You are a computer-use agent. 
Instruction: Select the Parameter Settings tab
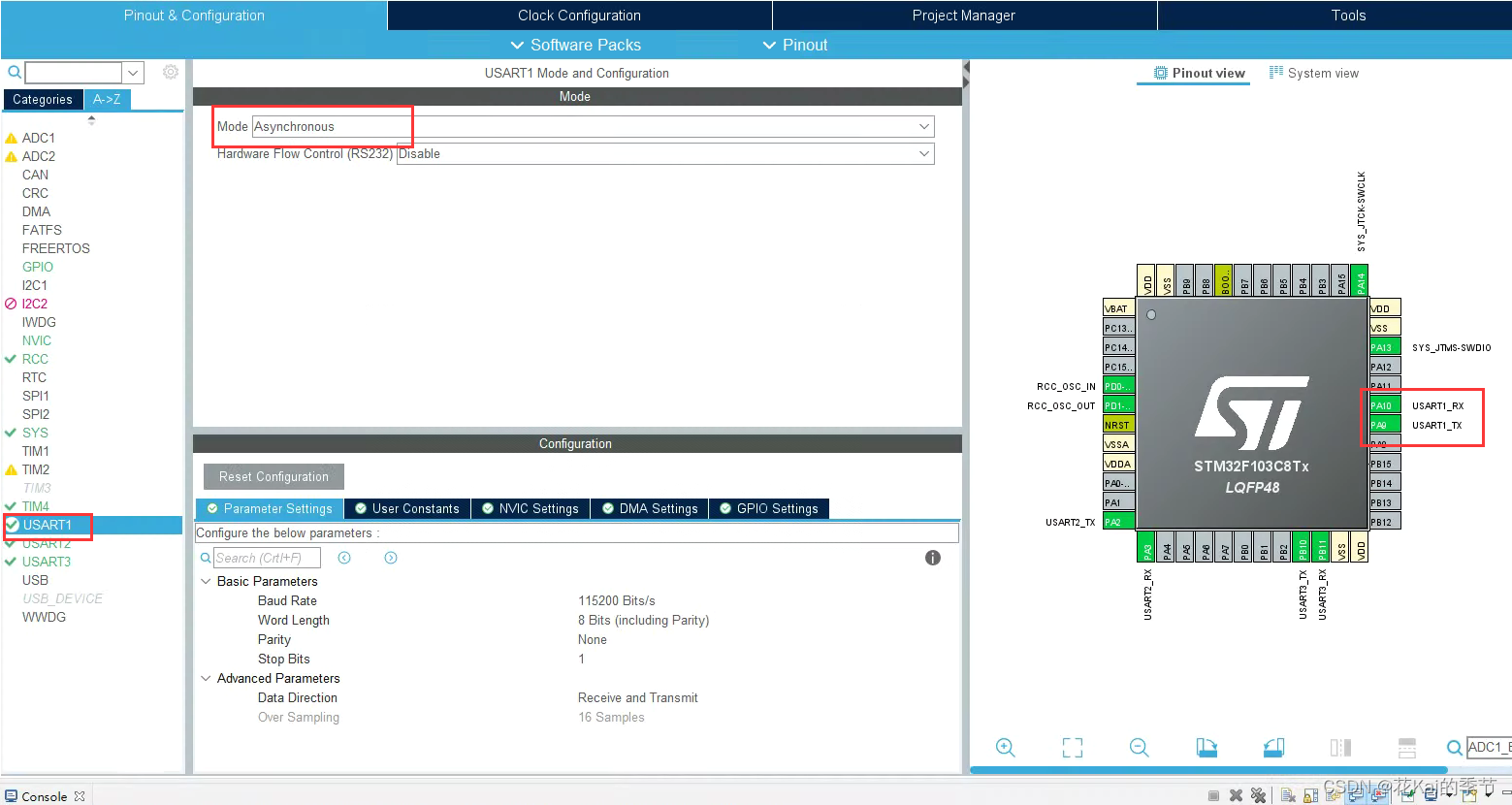270,508
